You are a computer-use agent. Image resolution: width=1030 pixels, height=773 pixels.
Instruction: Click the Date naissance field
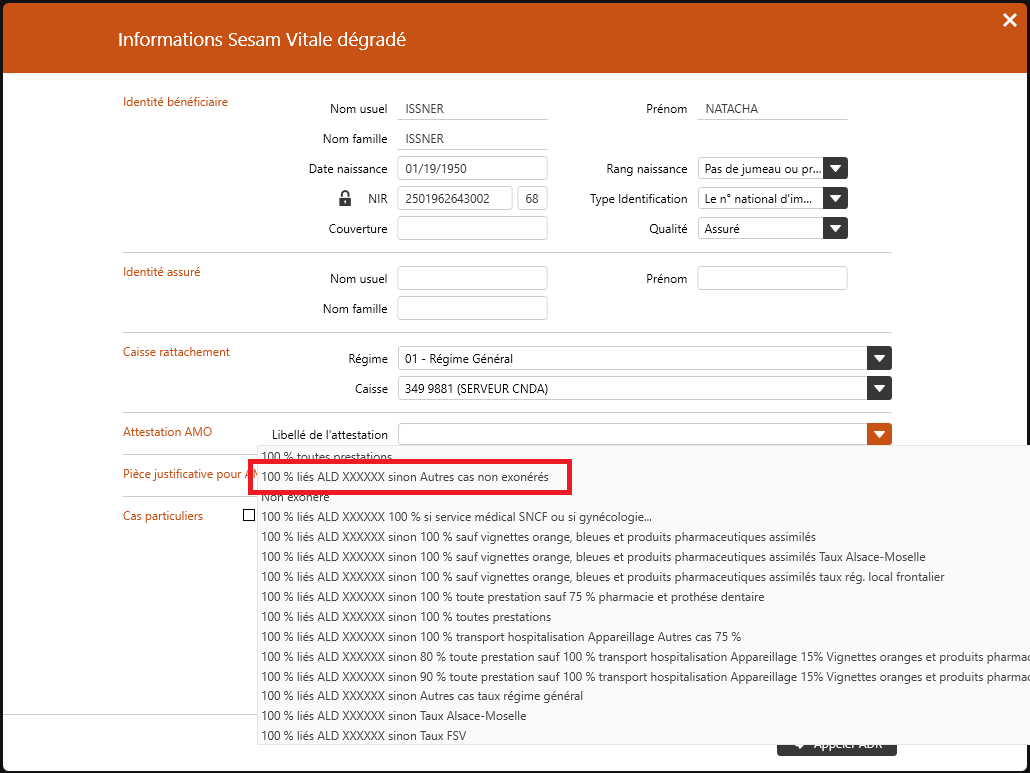click(472, 169)
